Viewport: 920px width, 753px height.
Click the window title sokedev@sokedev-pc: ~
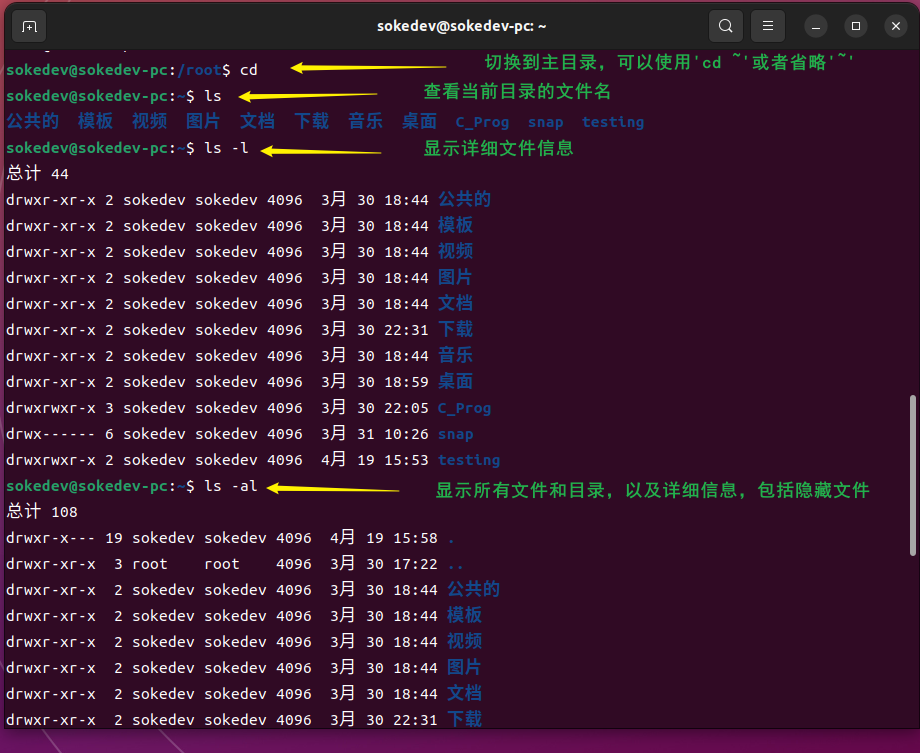pyautogui.click(x=461, y=26)
